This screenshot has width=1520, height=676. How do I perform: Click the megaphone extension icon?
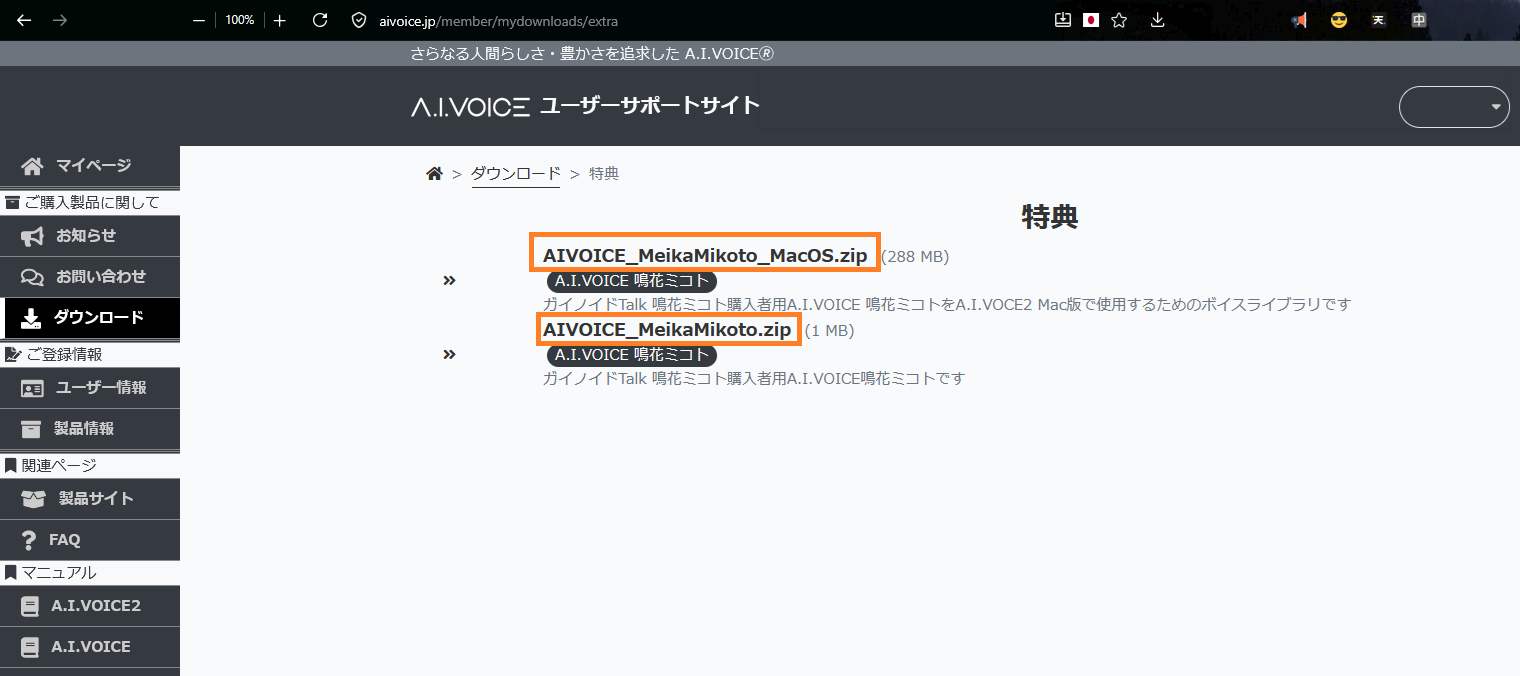(1299, 20)
